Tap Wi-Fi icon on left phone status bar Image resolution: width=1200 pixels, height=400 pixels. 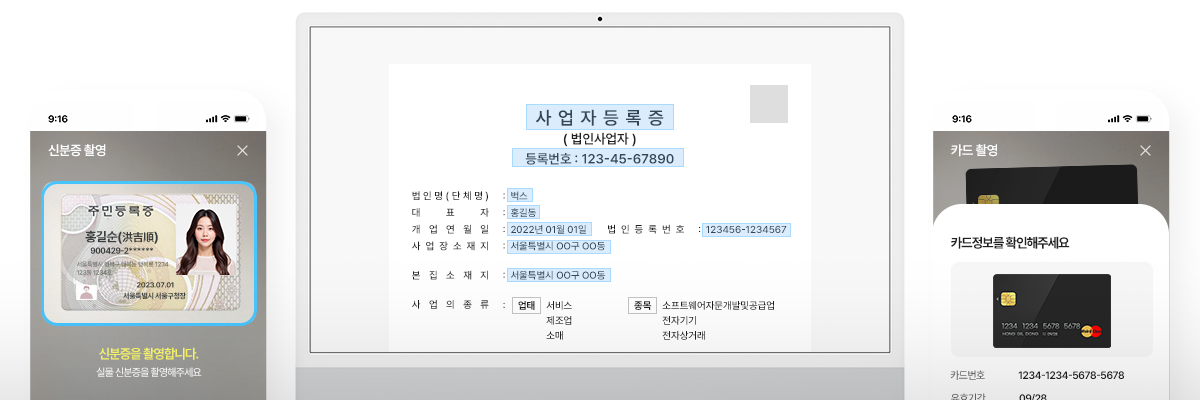point(226,119)
